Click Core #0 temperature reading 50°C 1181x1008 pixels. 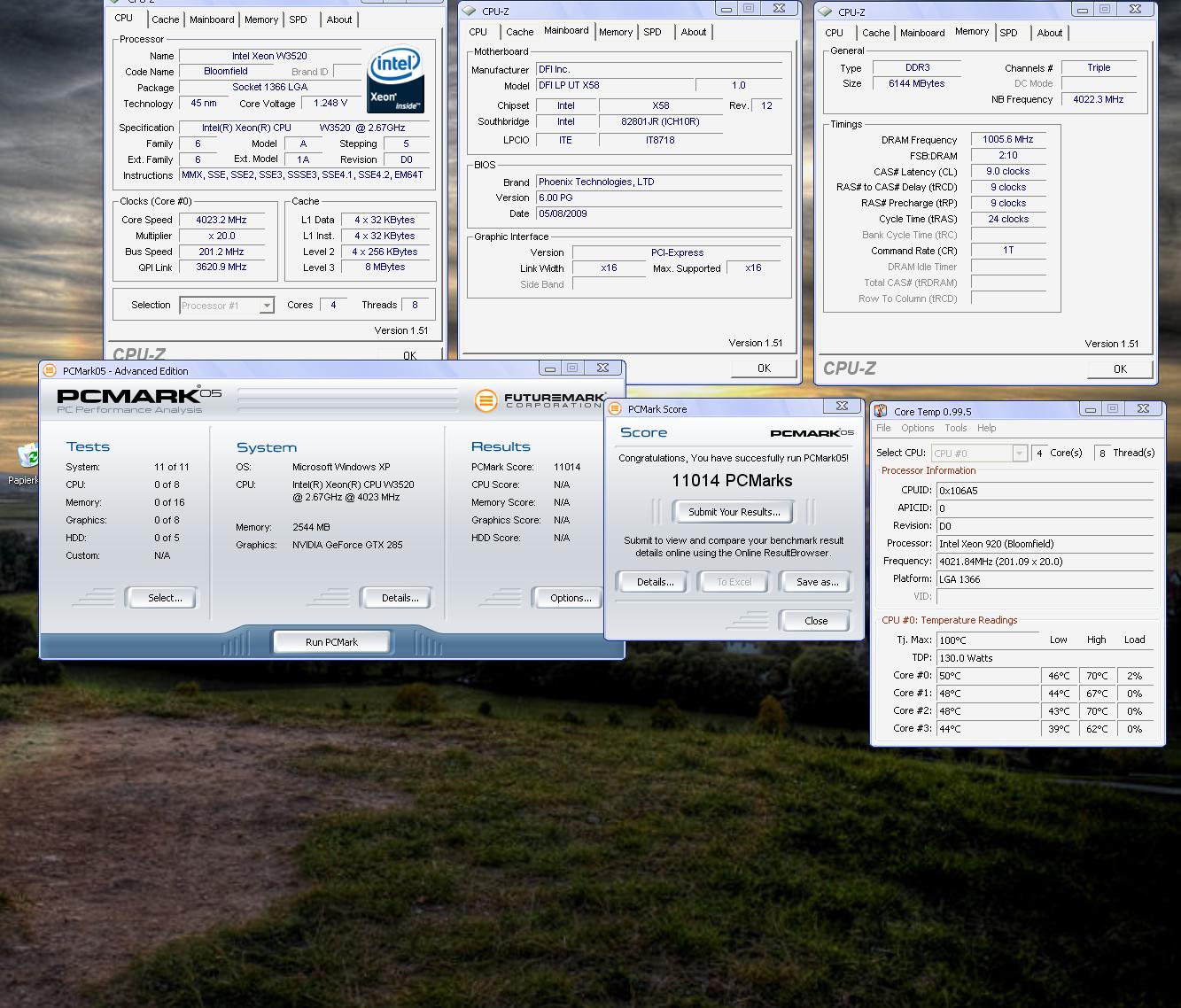pos(988,676)
